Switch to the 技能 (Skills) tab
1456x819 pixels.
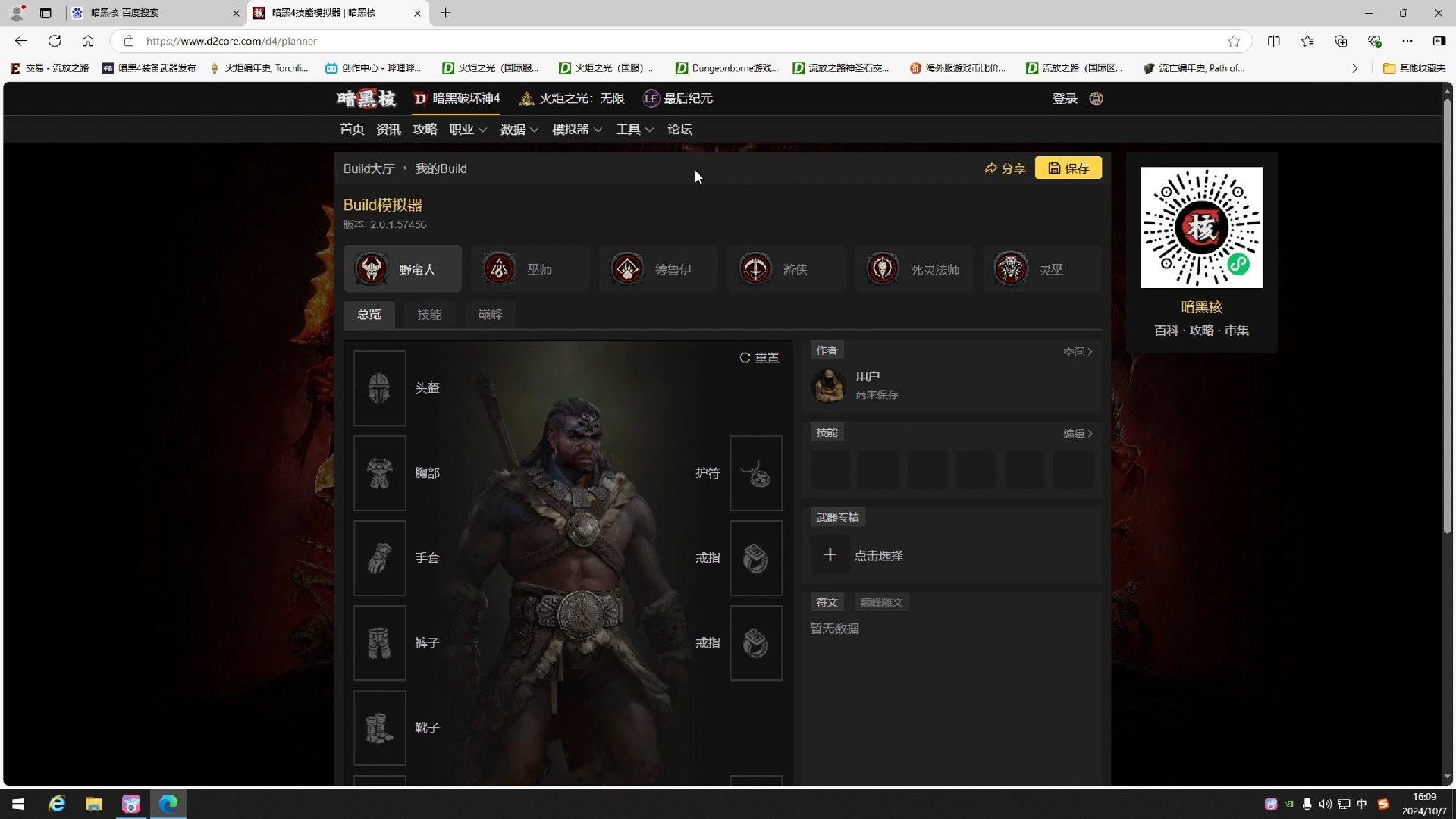pyautogui.click(x=429, y=314)
